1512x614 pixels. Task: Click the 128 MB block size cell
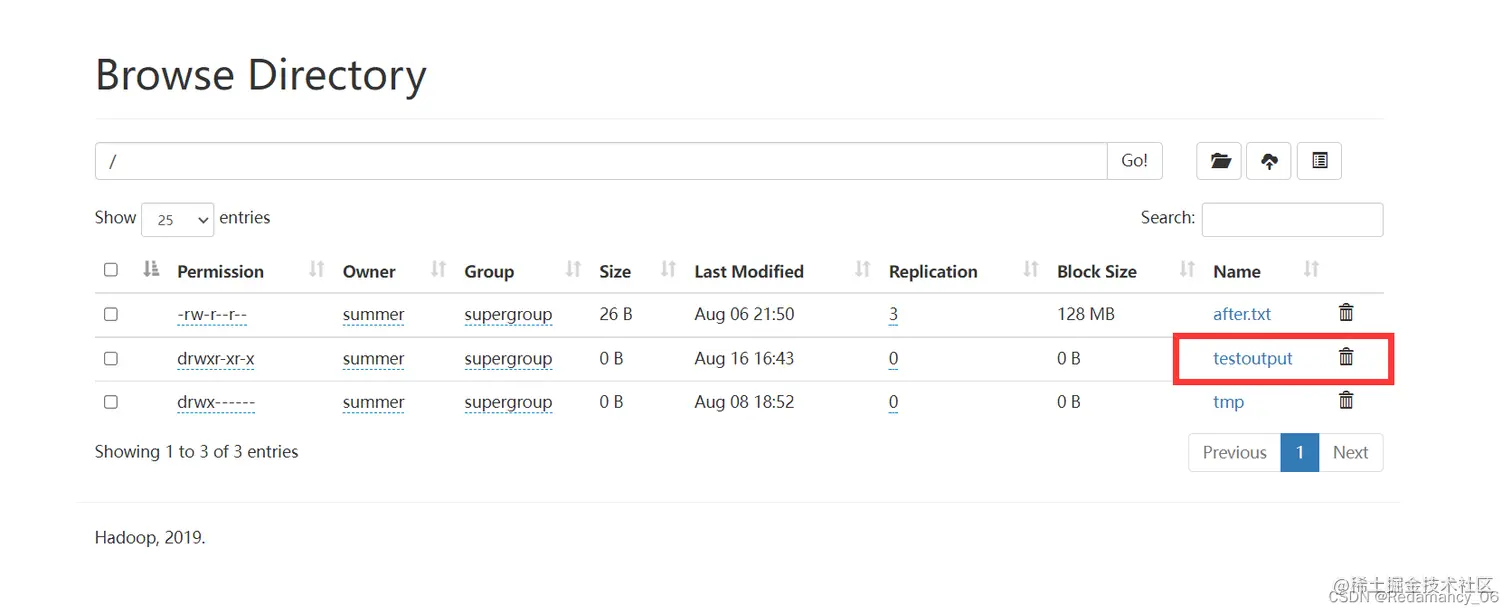1086,314
